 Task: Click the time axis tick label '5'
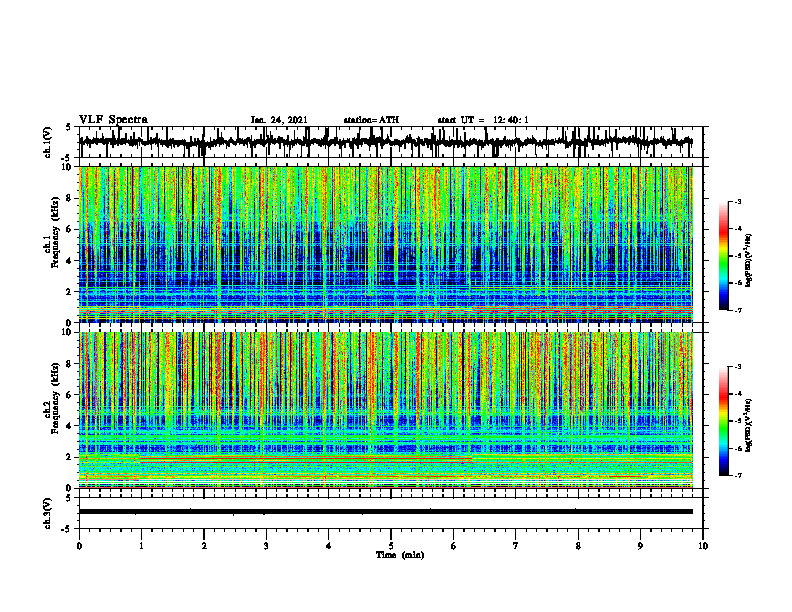tap(391, 546)
